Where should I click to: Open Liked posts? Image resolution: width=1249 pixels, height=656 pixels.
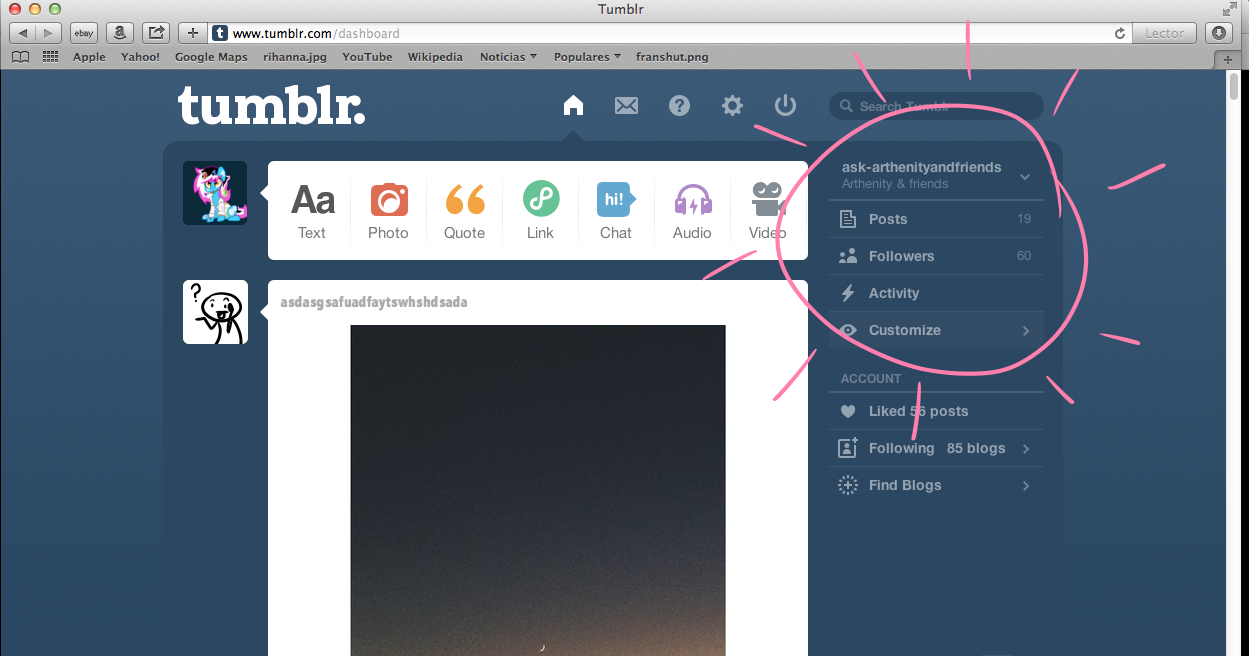(x=936, y=411)
